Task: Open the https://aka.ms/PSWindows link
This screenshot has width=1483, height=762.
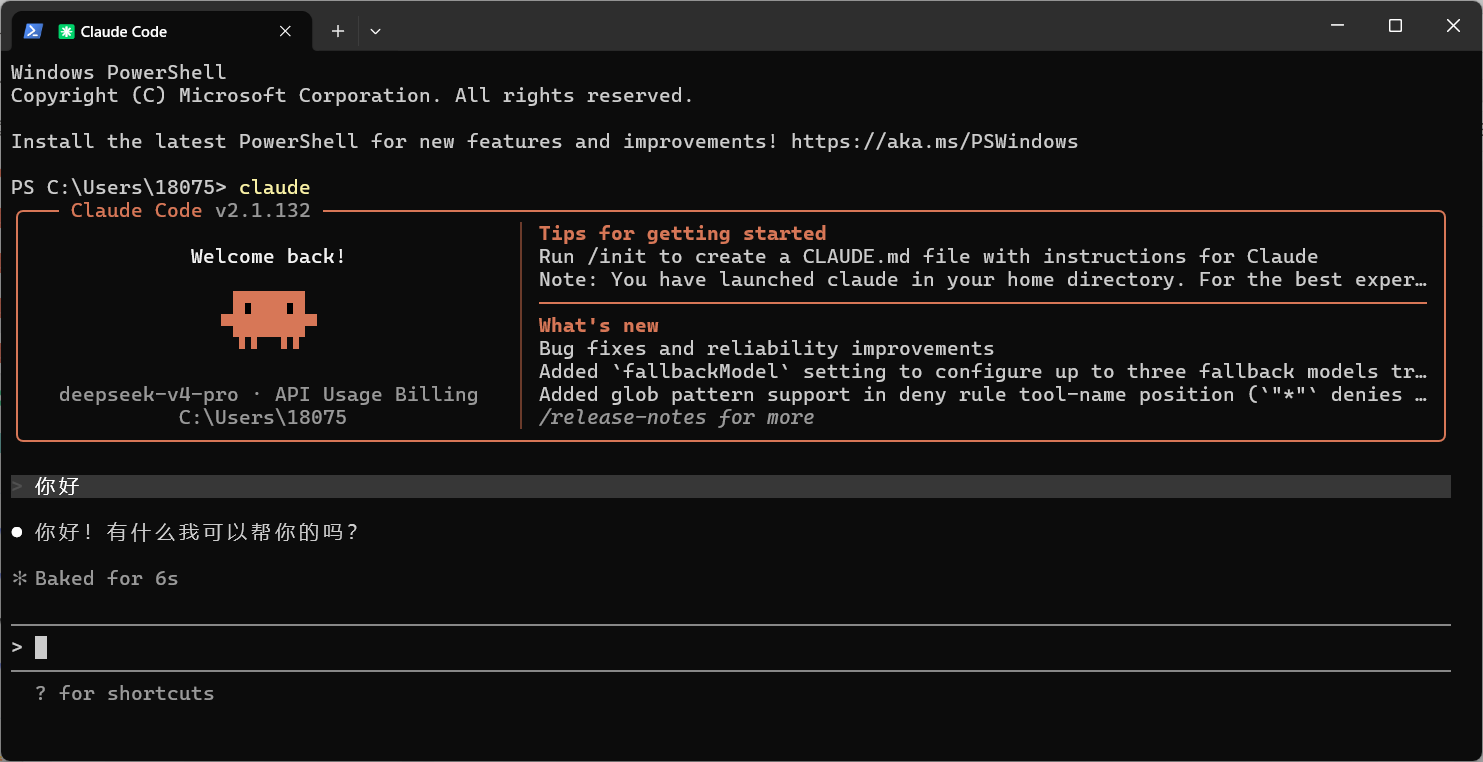Action: [x=934, y=141]
